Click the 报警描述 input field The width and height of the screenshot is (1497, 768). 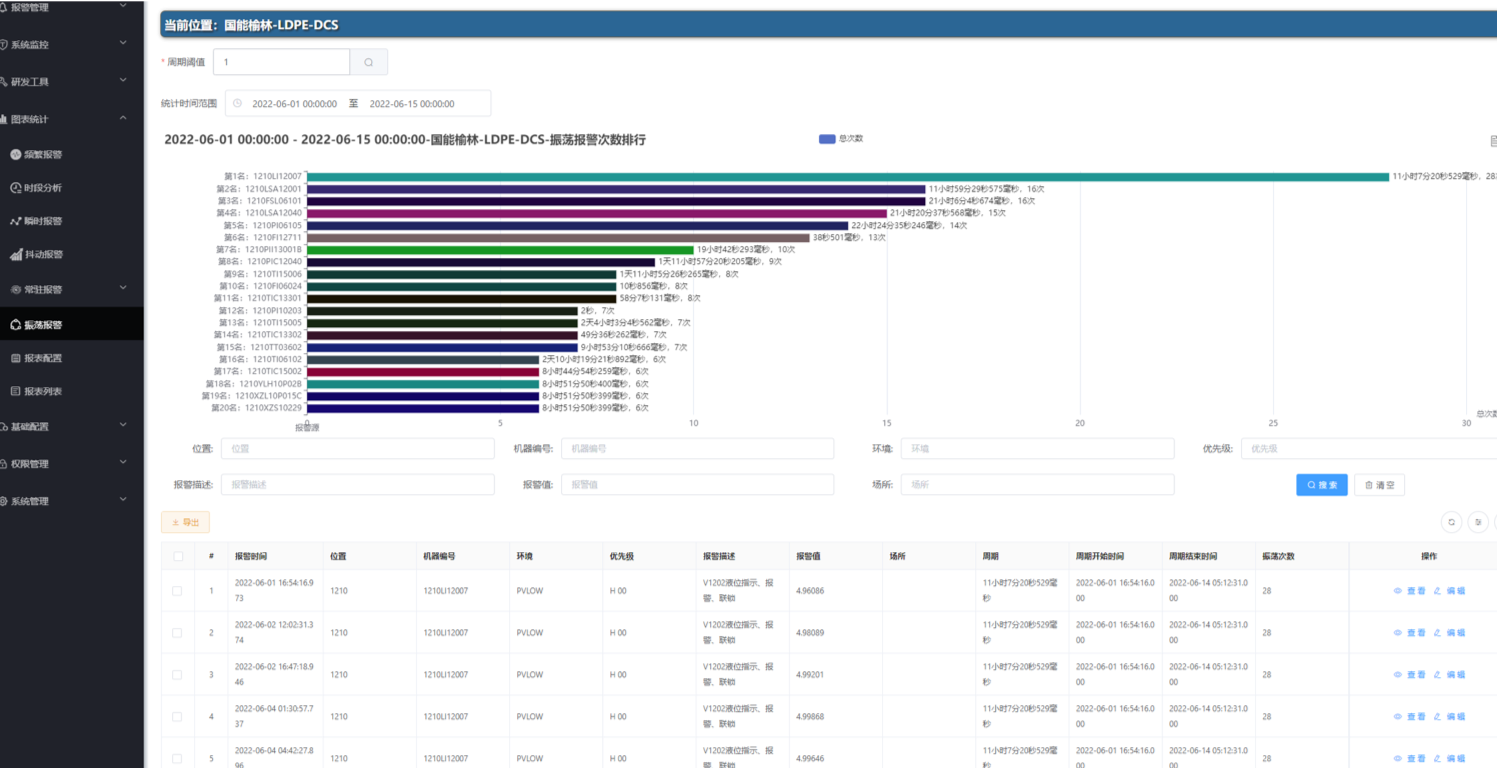click(x=357, y=485)
